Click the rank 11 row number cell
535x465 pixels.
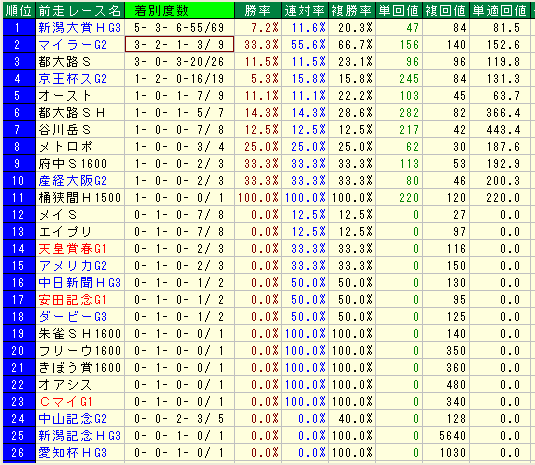pyautogui.click(x=19, y=198)
